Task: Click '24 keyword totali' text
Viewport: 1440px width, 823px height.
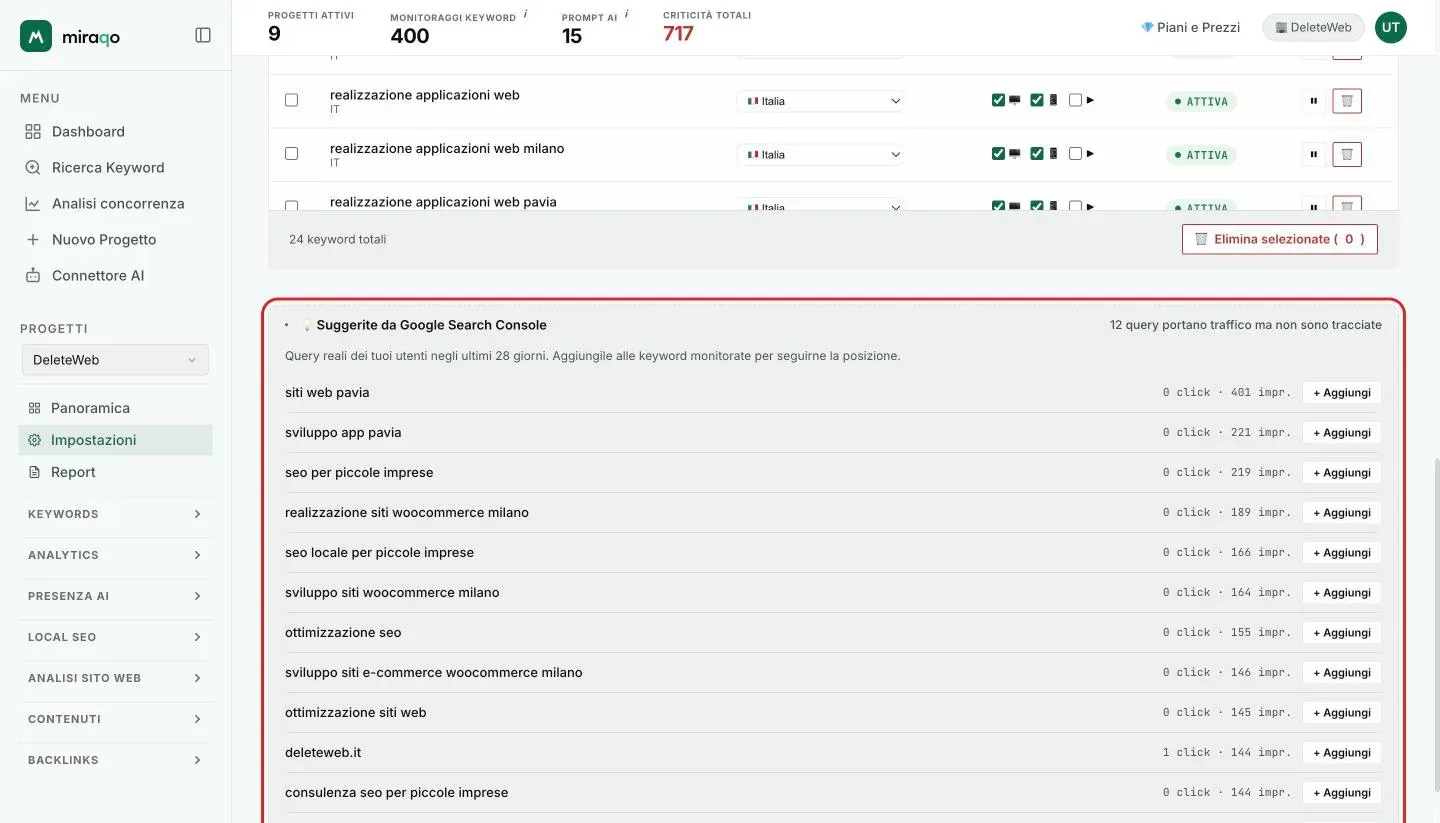Action: point(337,239)
